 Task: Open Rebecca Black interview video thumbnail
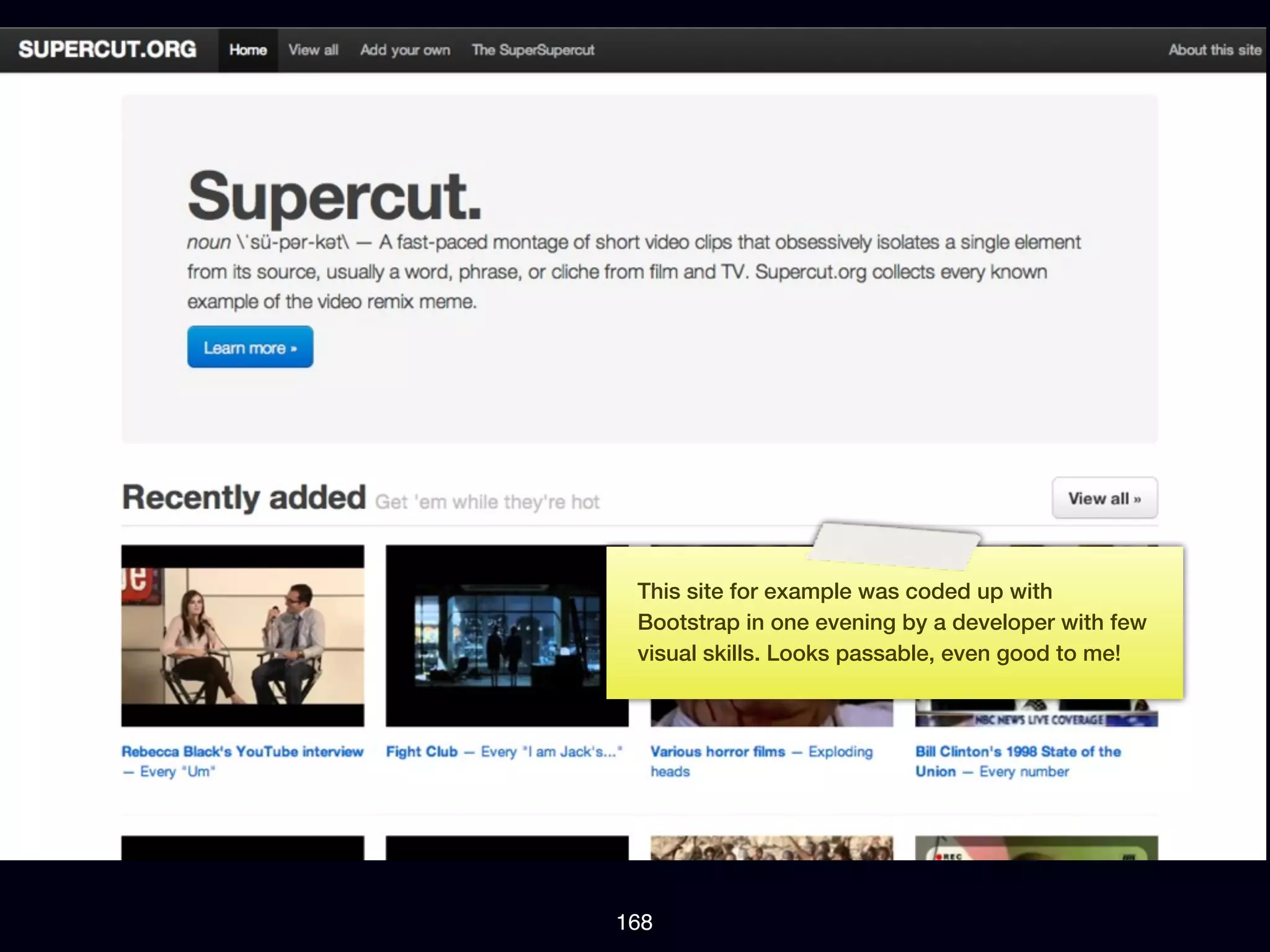[242, 635]
